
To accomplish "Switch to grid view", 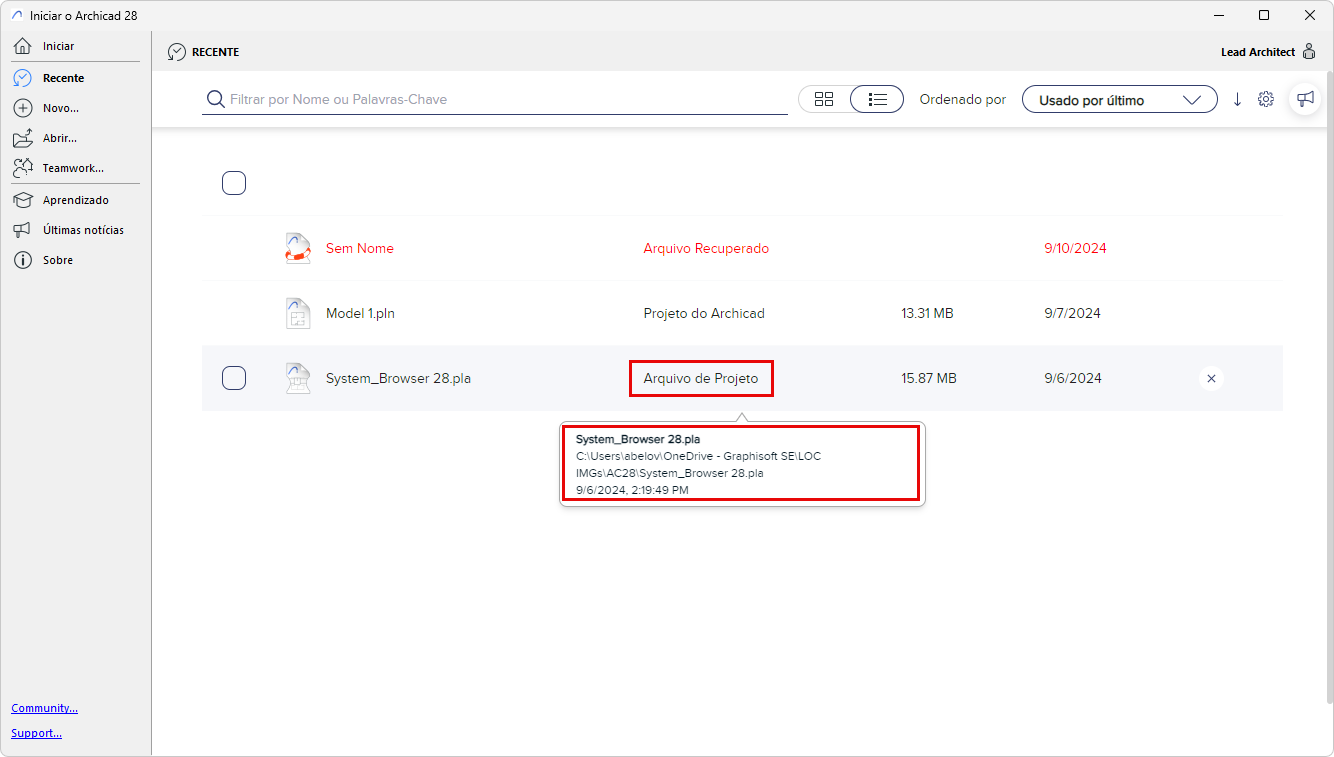I will point(824,99).
